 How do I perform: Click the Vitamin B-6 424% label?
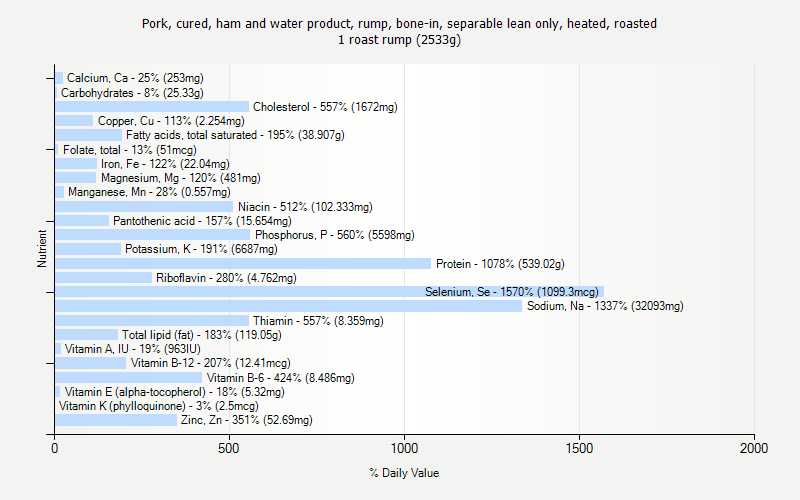[x=281, y=378]
